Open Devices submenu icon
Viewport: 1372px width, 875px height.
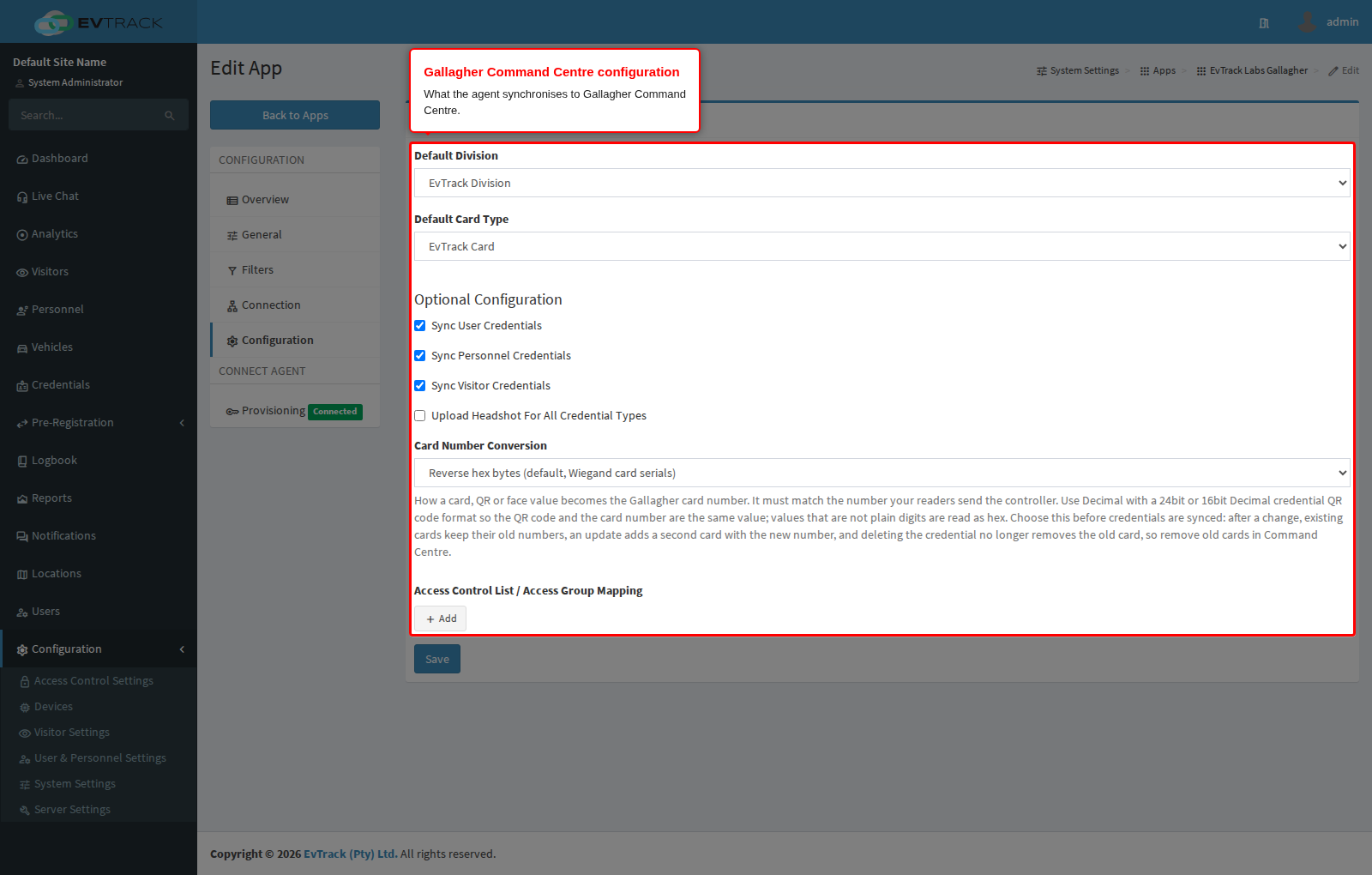click(x=25, y=708)
